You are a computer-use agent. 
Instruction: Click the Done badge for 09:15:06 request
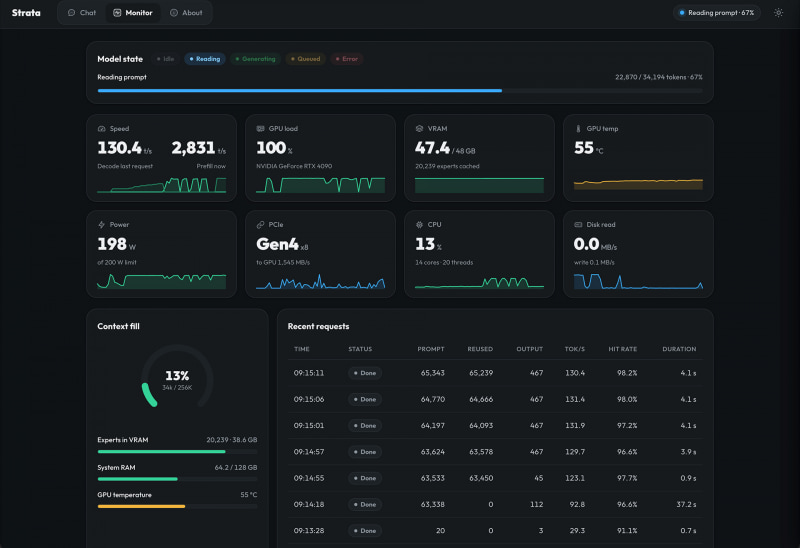[x=365, y=399]
